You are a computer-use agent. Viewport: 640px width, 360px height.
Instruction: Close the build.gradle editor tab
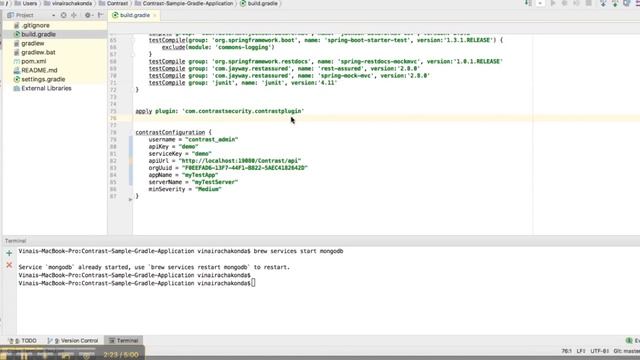(x=155, y=16)
